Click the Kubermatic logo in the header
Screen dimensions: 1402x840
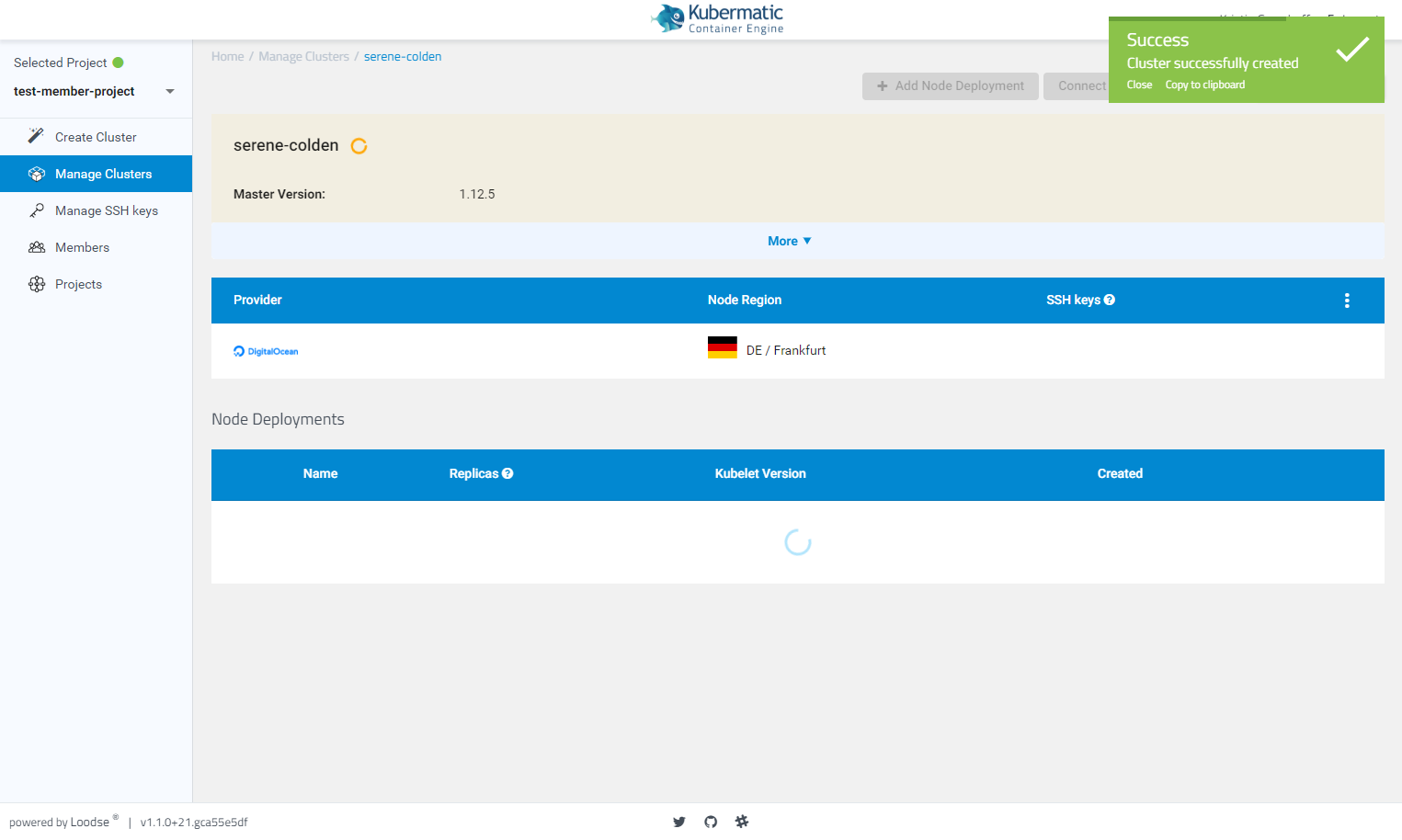717,18
